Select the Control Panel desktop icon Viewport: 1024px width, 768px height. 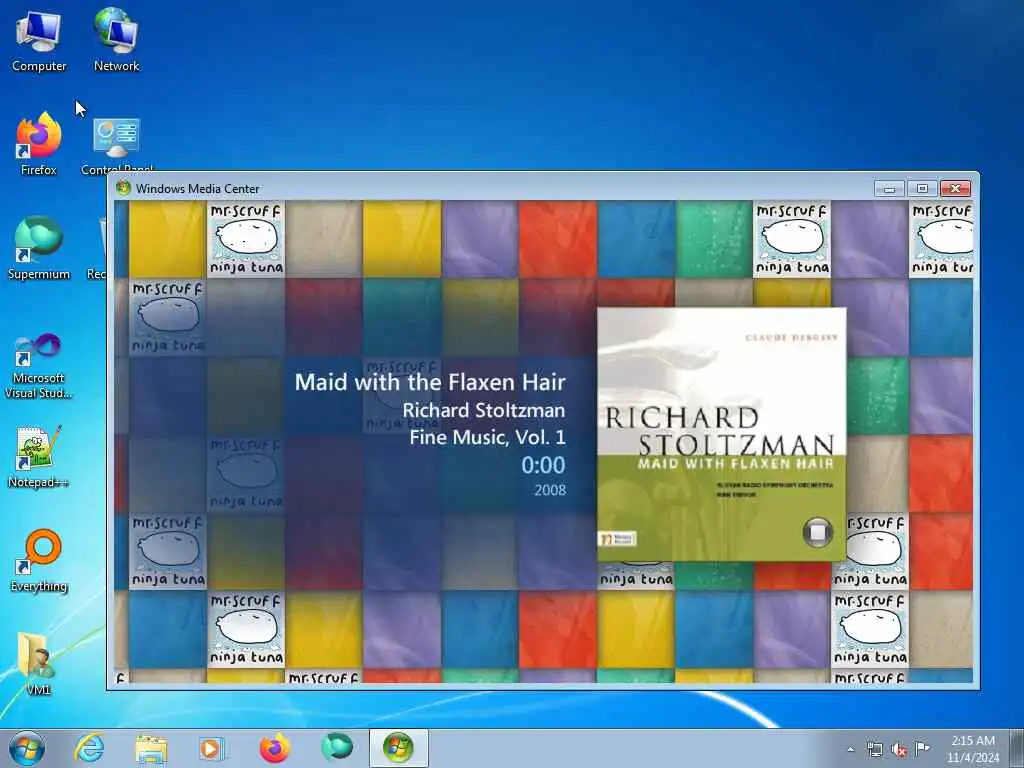116,146
